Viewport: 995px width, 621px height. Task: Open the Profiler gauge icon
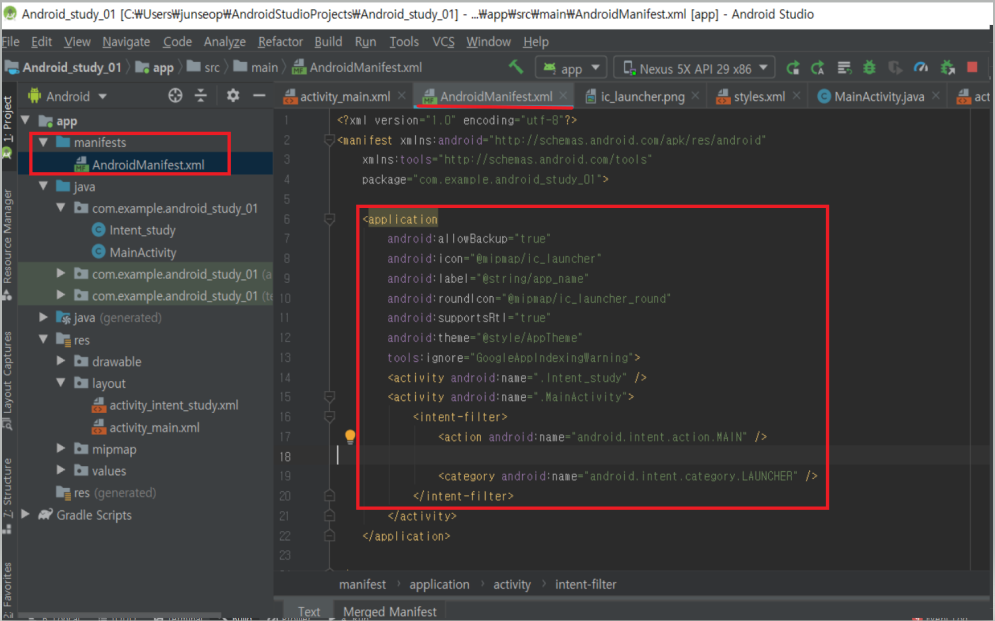(921, 68)
